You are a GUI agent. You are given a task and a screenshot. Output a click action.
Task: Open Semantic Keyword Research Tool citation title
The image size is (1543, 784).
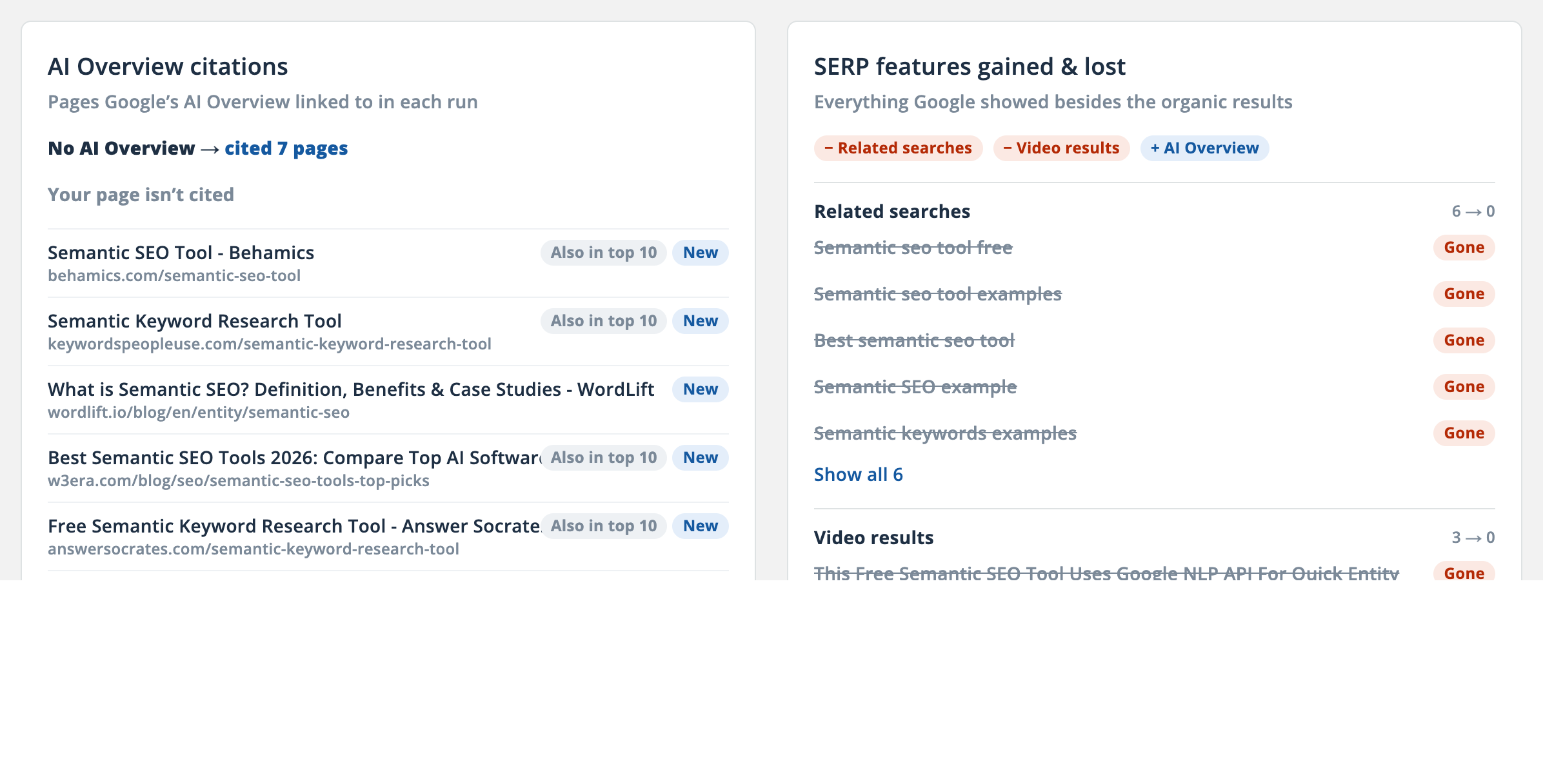point(195,321)
